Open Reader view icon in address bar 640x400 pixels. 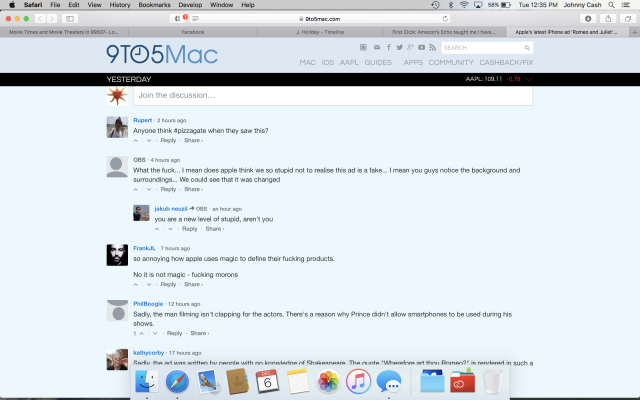196,19
